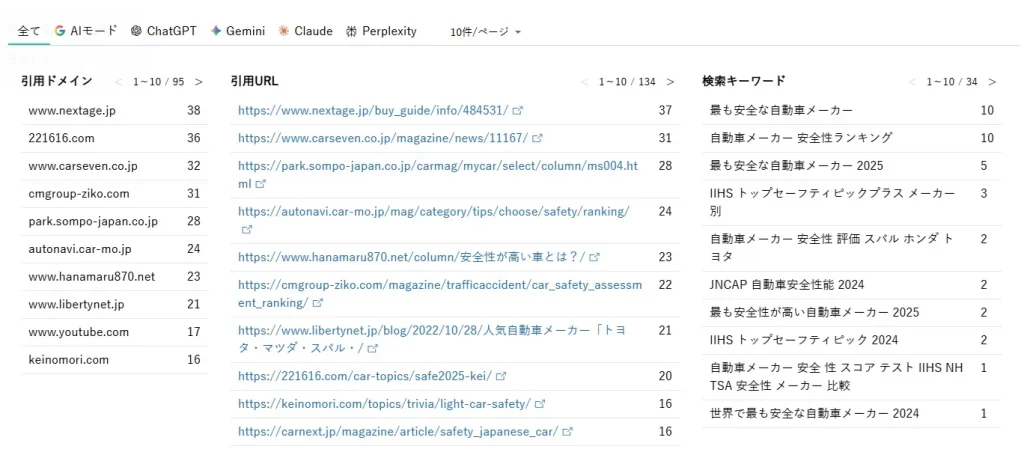This screenshot has width=1024, height=473.
Task: Click the 1~10 / 34 page indicator
Action: (x=952, y=82)
